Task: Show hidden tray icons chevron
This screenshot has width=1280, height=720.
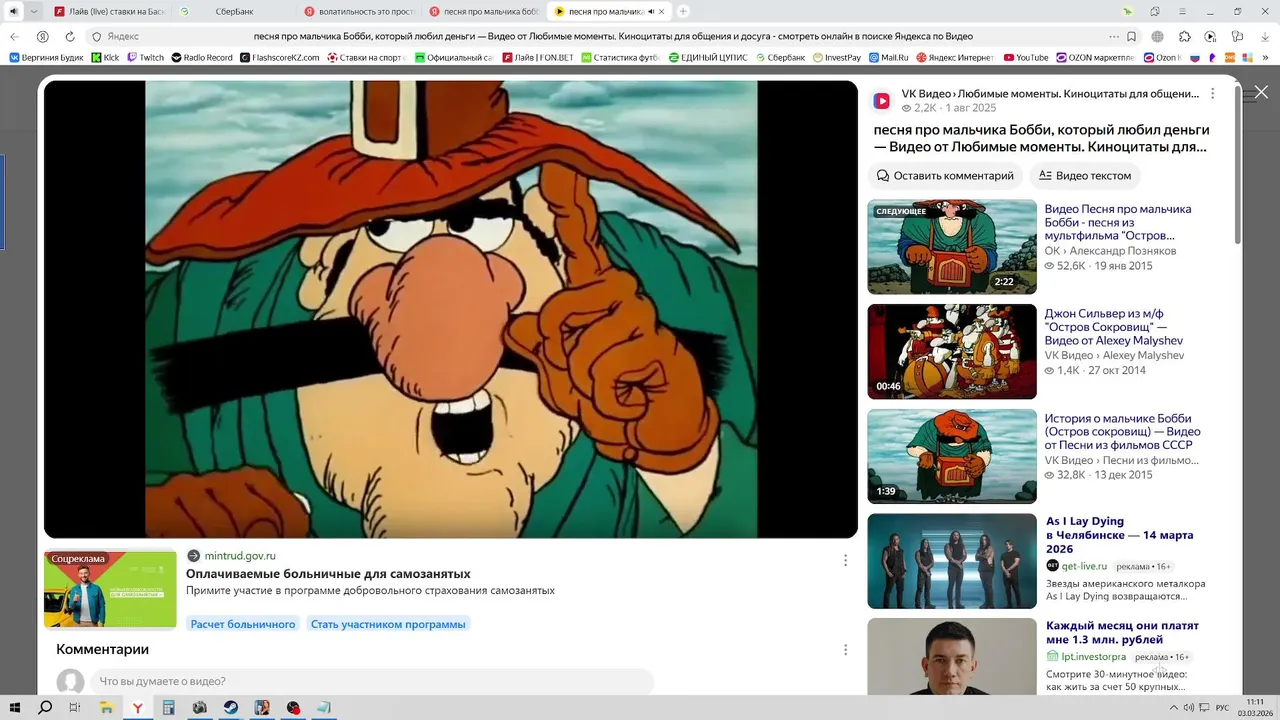Action: click(x=1173, y=708)
